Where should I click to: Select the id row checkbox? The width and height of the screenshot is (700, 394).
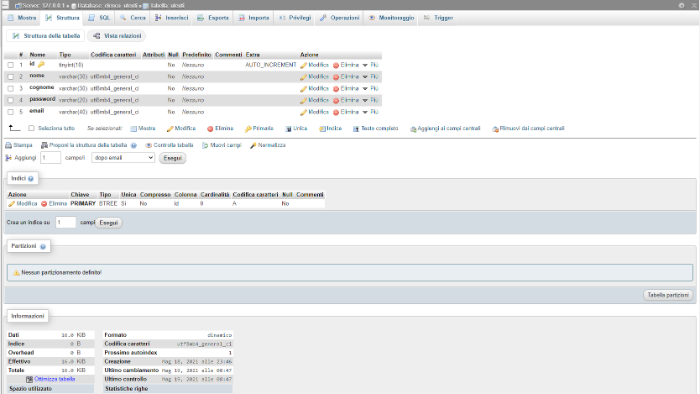point(10,65)
